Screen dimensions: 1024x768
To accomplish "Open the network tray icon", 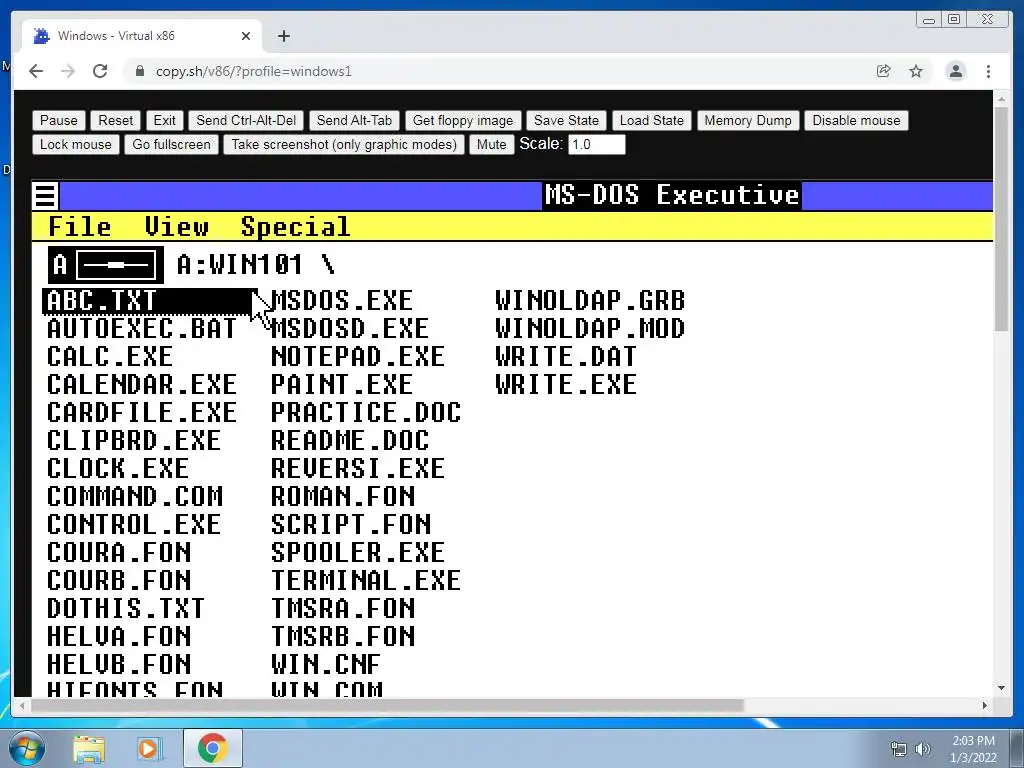I will point(899,749).
